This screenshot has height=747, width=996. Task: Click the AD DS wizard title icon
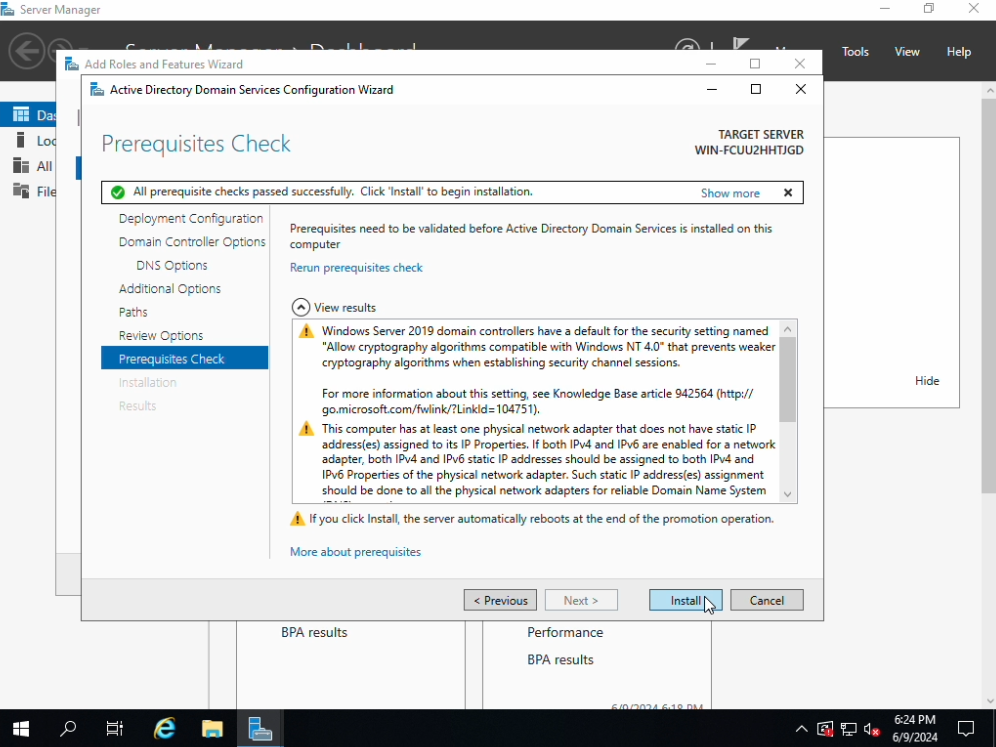[97, 90]
